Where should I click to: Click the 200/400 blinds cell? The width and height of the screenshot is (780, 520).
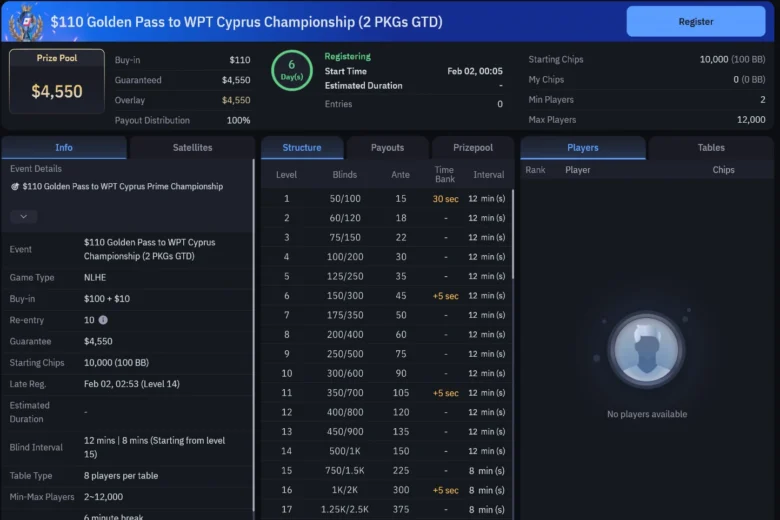pos(345,334)
